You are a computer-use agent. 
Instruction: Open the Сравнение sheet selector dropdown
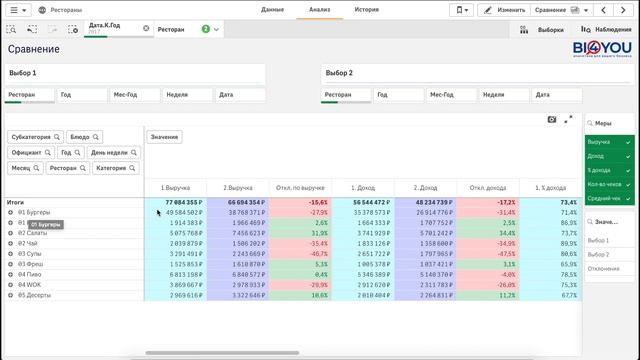(561, 10)
